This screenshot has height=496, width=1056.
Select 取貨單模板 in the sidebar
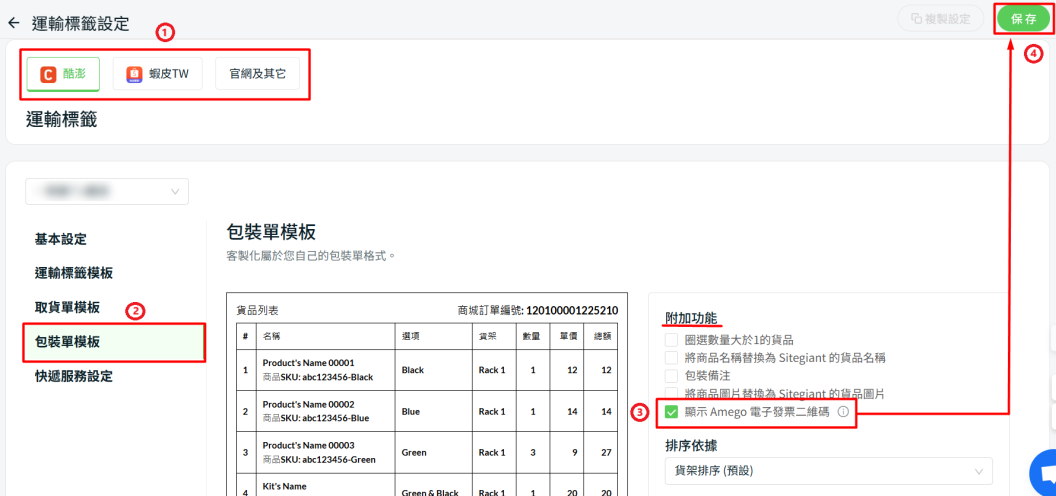pos(67,307)
